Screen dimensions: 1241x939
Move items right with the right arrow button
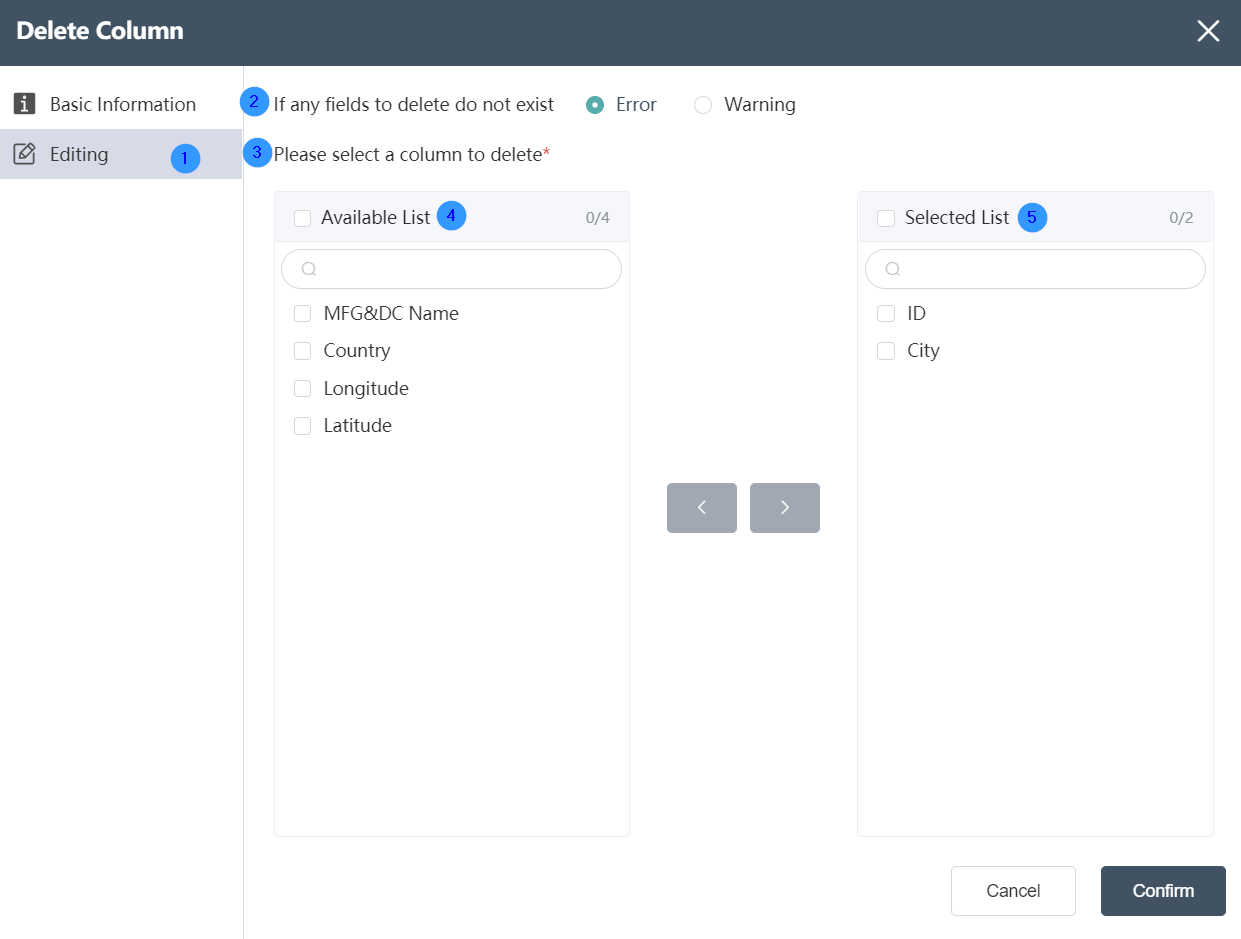785,508
